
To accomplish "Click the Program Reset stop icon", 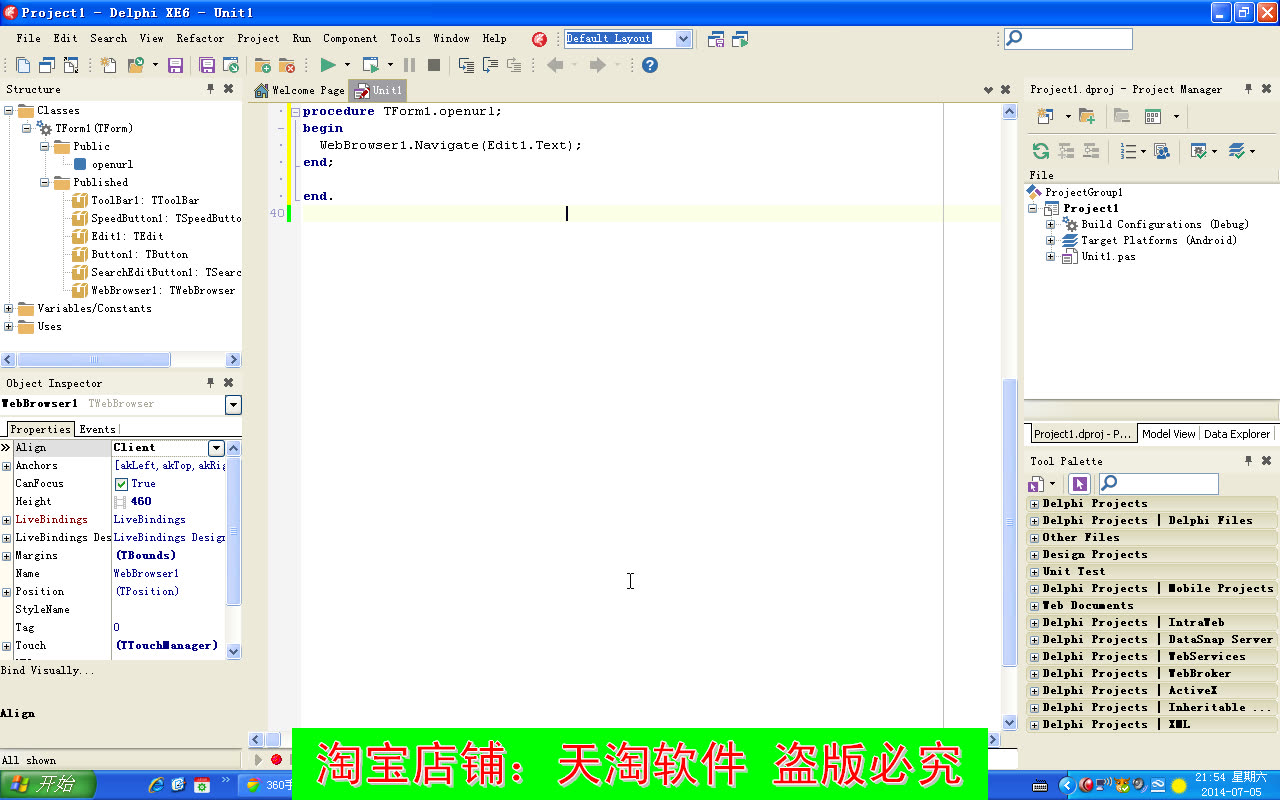I will [x=434, y=65].
